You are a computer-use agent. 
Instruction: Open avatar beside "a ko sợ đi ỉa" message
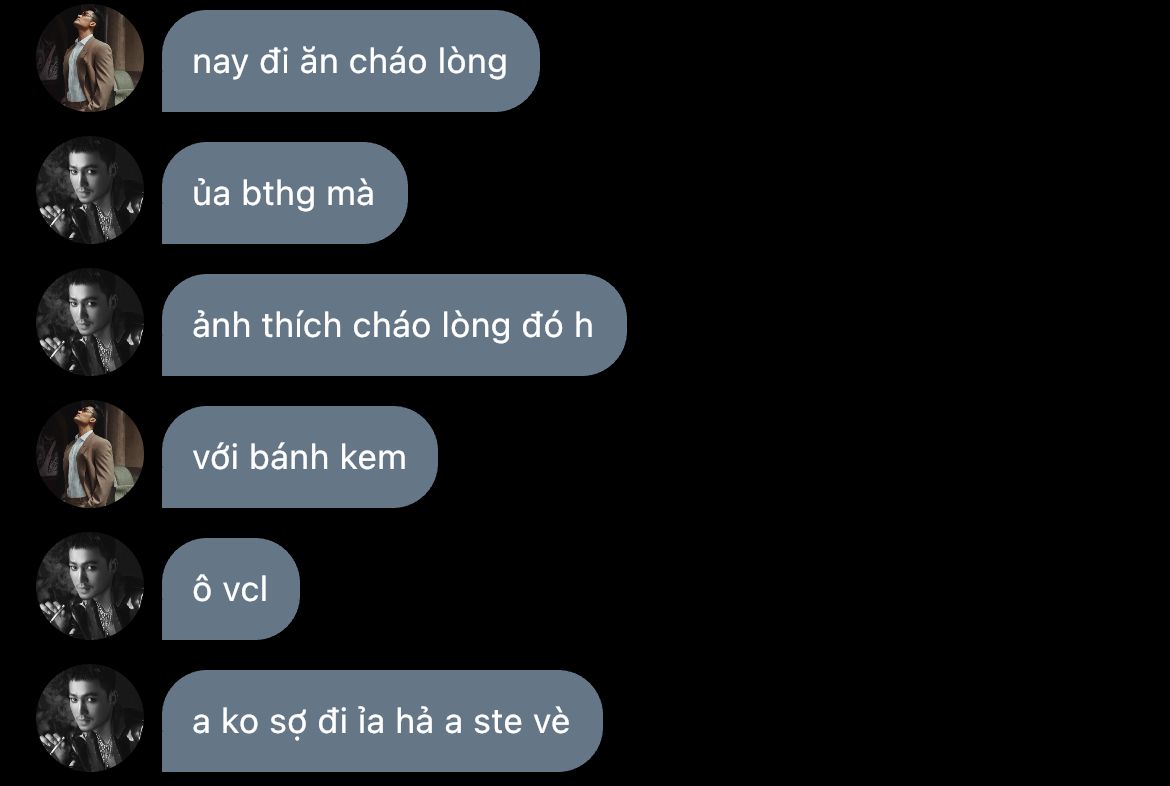click(90, 719)
